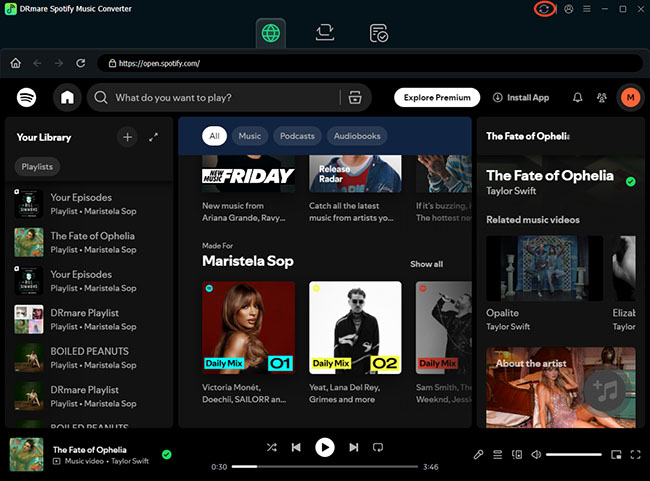This screenshot has height=481, width=650.
Task: Open first BOILED PEANUTS playlist in library
Action: (x=89, y=358)
